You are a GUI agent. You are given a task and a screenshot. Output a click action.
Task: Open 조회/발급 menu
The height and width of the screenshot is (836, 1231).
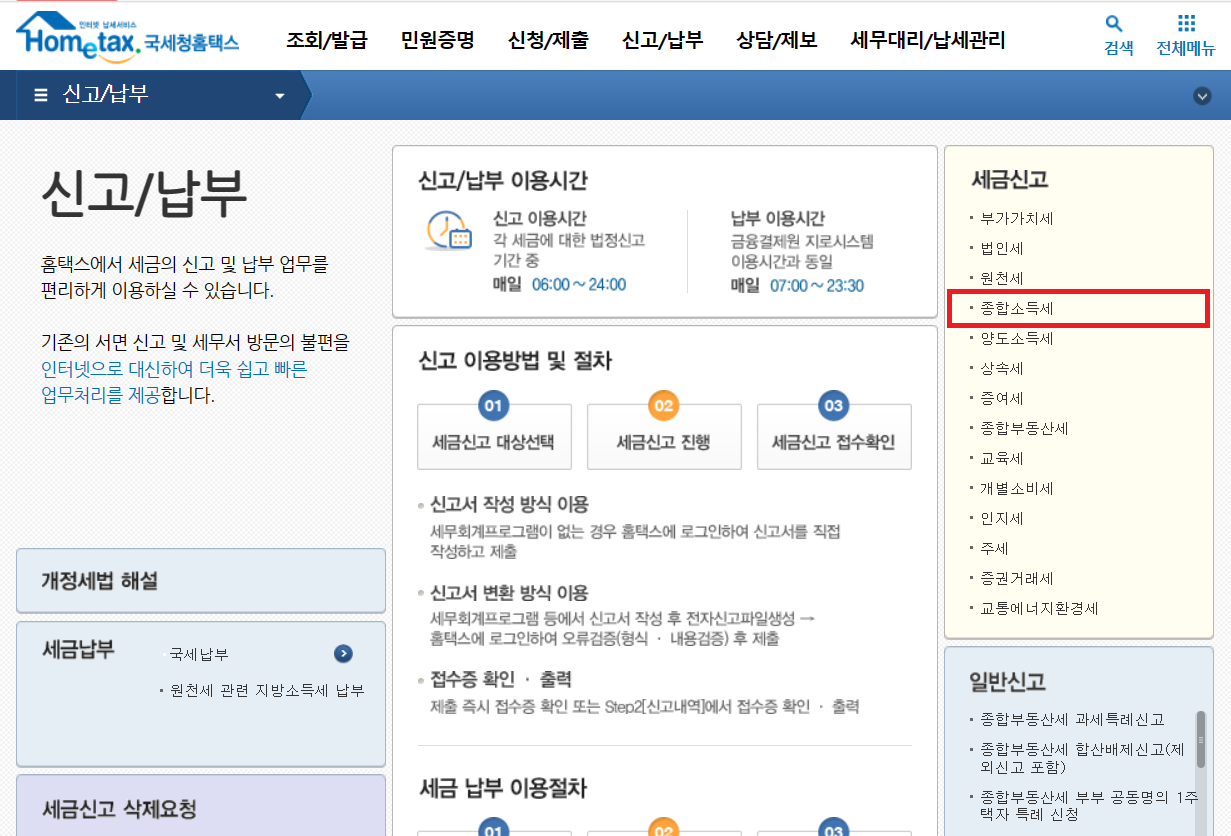tap(327, 40)
